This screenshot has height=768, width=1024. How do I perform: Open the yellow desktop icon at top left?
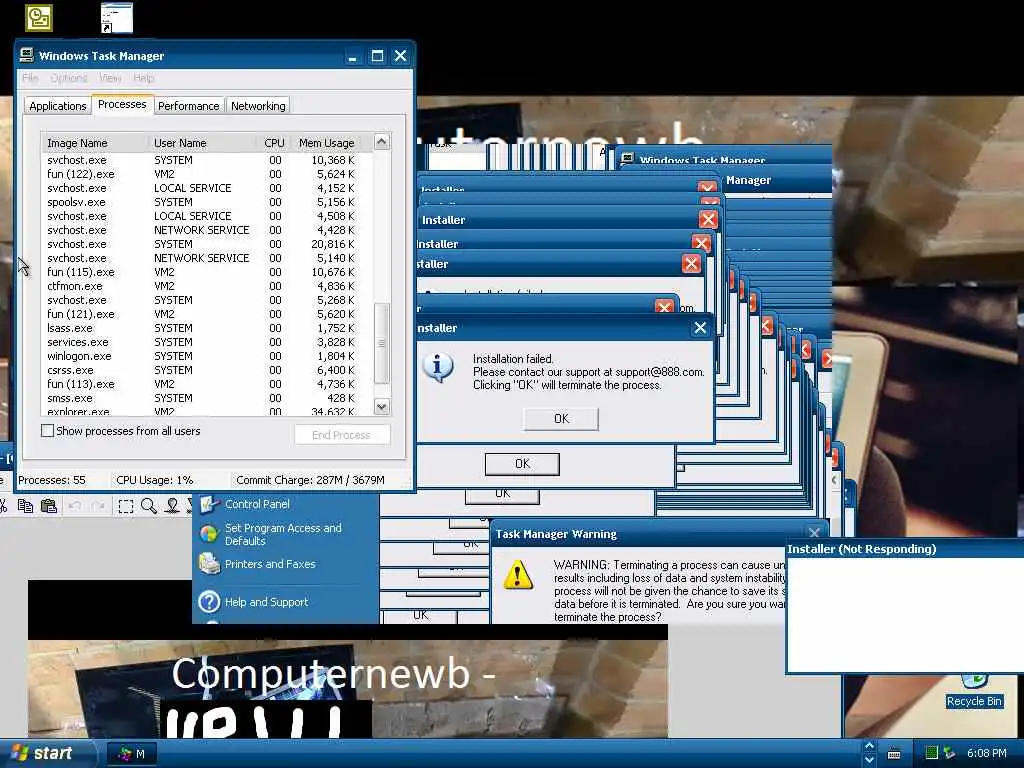pyautogui.click(x=39, y=18)
